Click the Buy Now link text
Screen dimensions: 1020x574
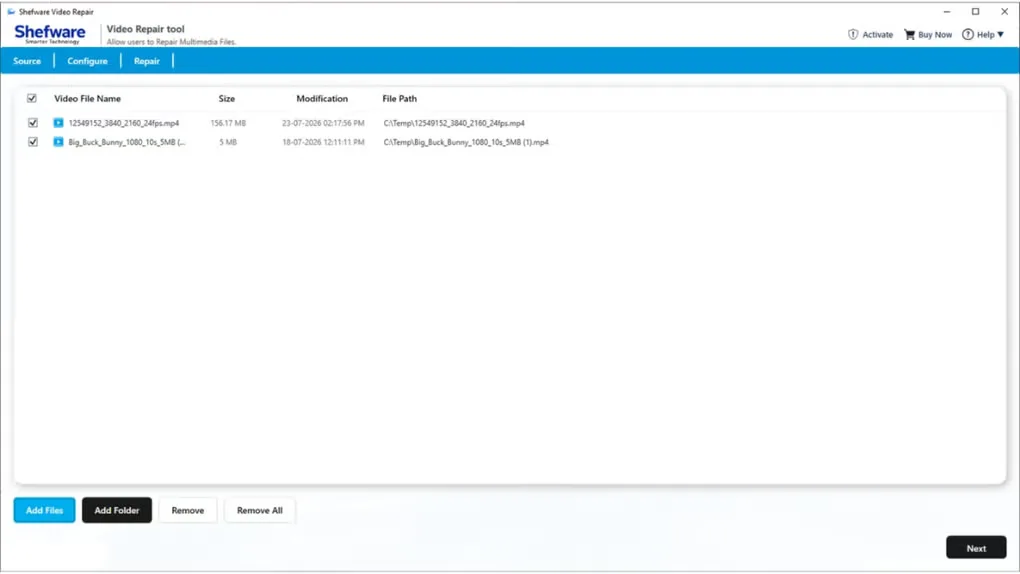pyautogui.click(x=935, y=34)
